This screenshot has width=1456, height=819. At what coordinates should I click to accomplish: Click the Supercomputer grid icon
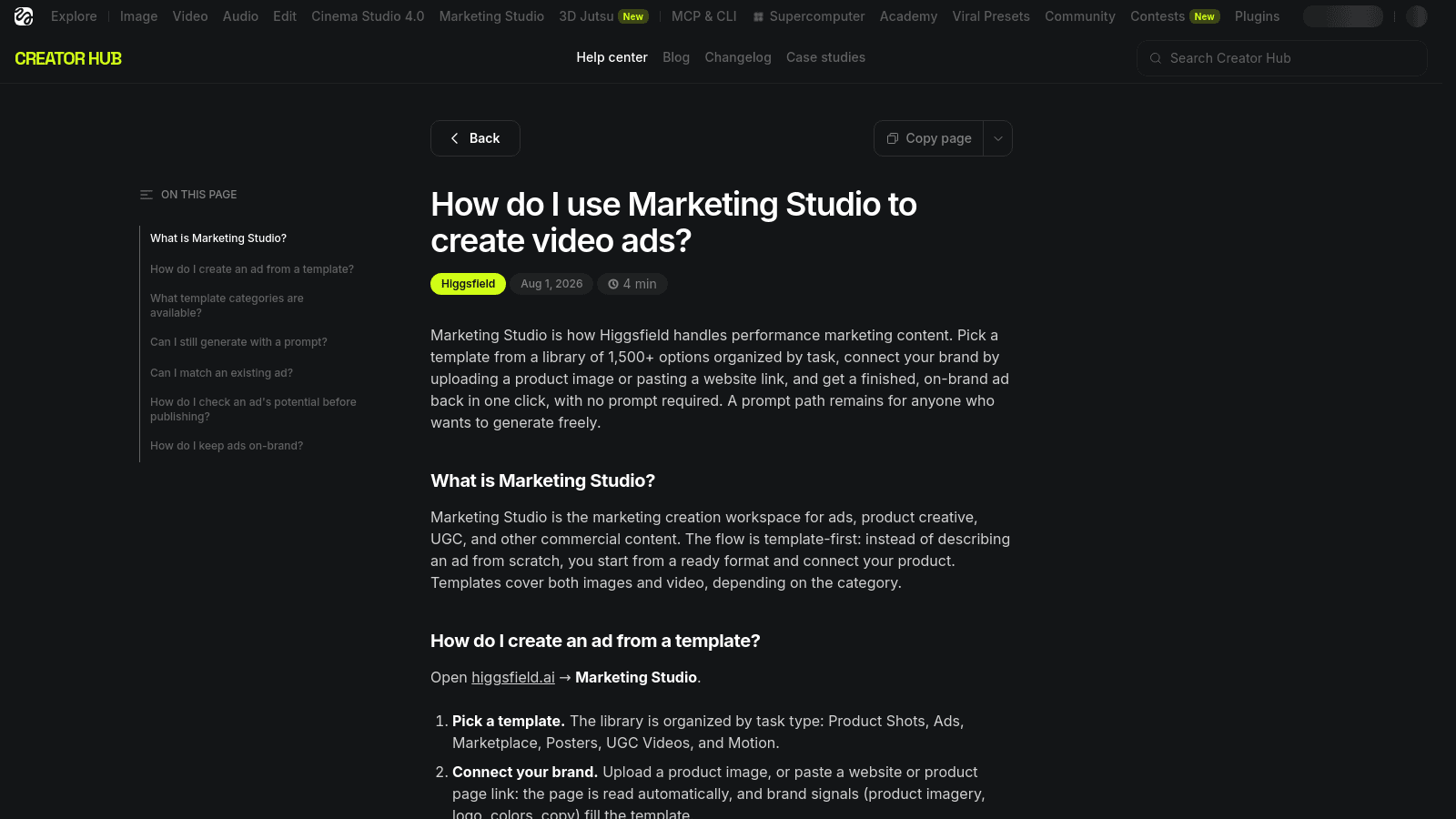click(758, 16)
